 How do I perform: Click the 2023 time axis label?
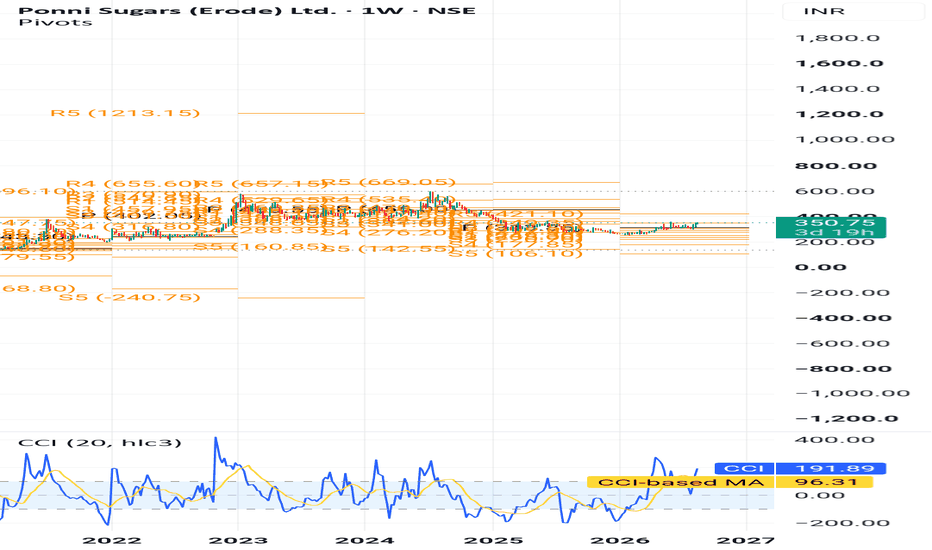click(x=238, y=540)
